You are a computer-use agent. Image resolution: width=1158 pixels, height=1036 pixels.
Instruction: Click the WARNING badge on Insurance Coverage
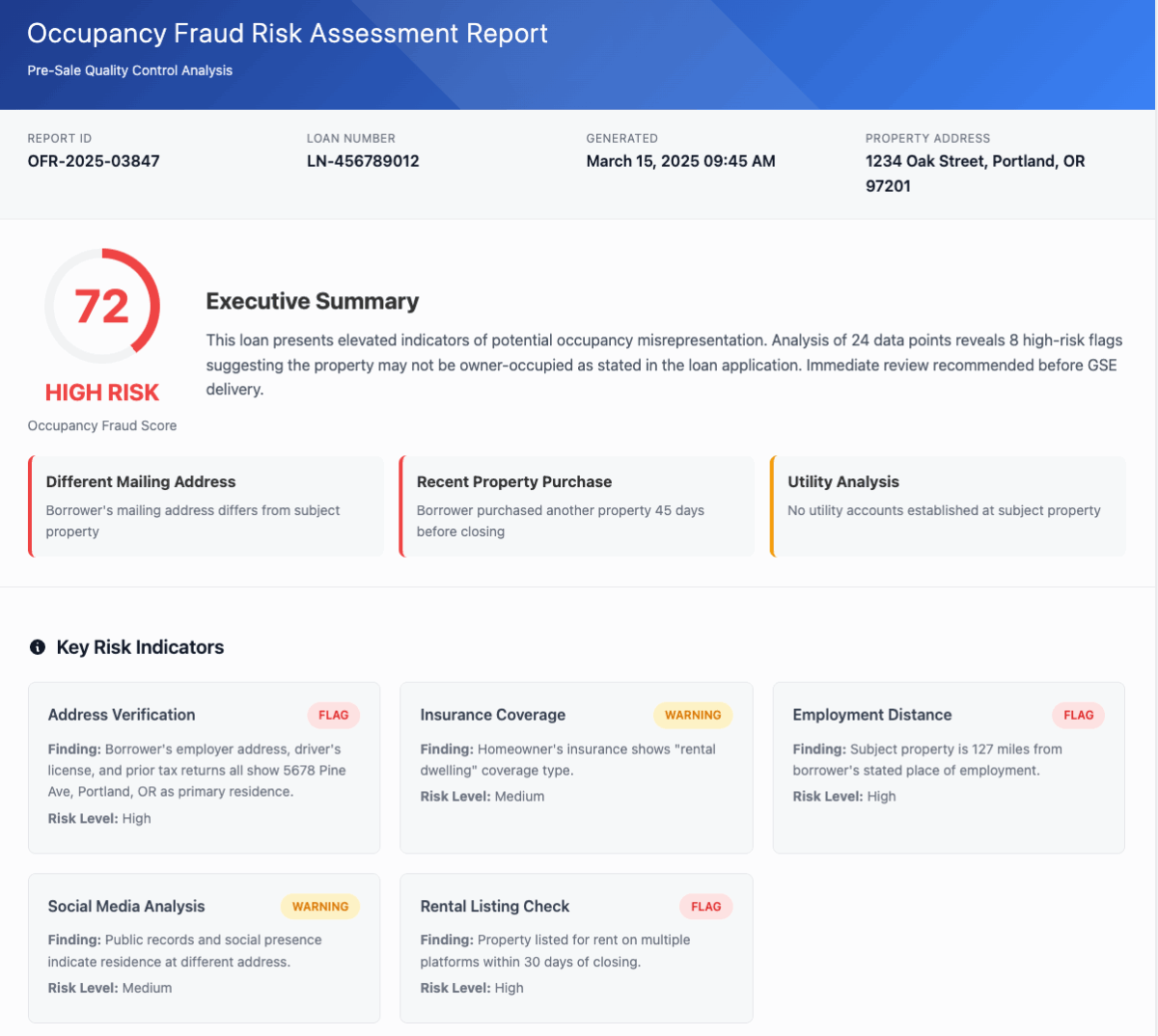[x=693, y=715]
